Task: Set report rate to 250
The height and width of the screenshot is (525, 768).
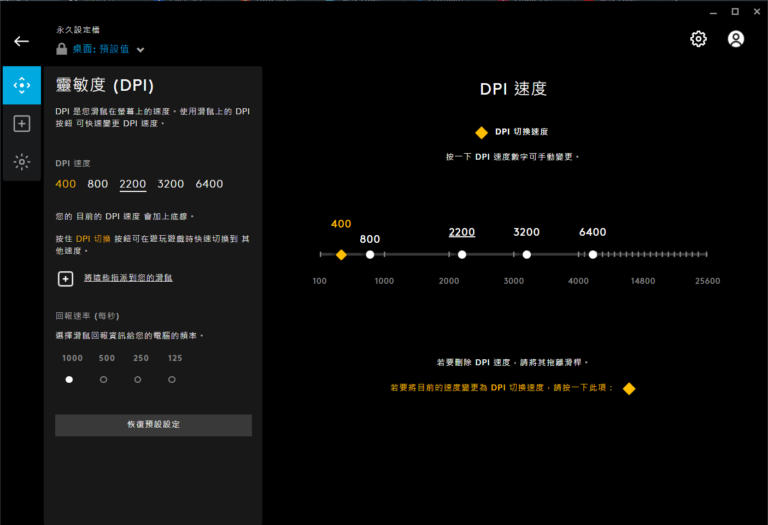Action: point(138,380)
